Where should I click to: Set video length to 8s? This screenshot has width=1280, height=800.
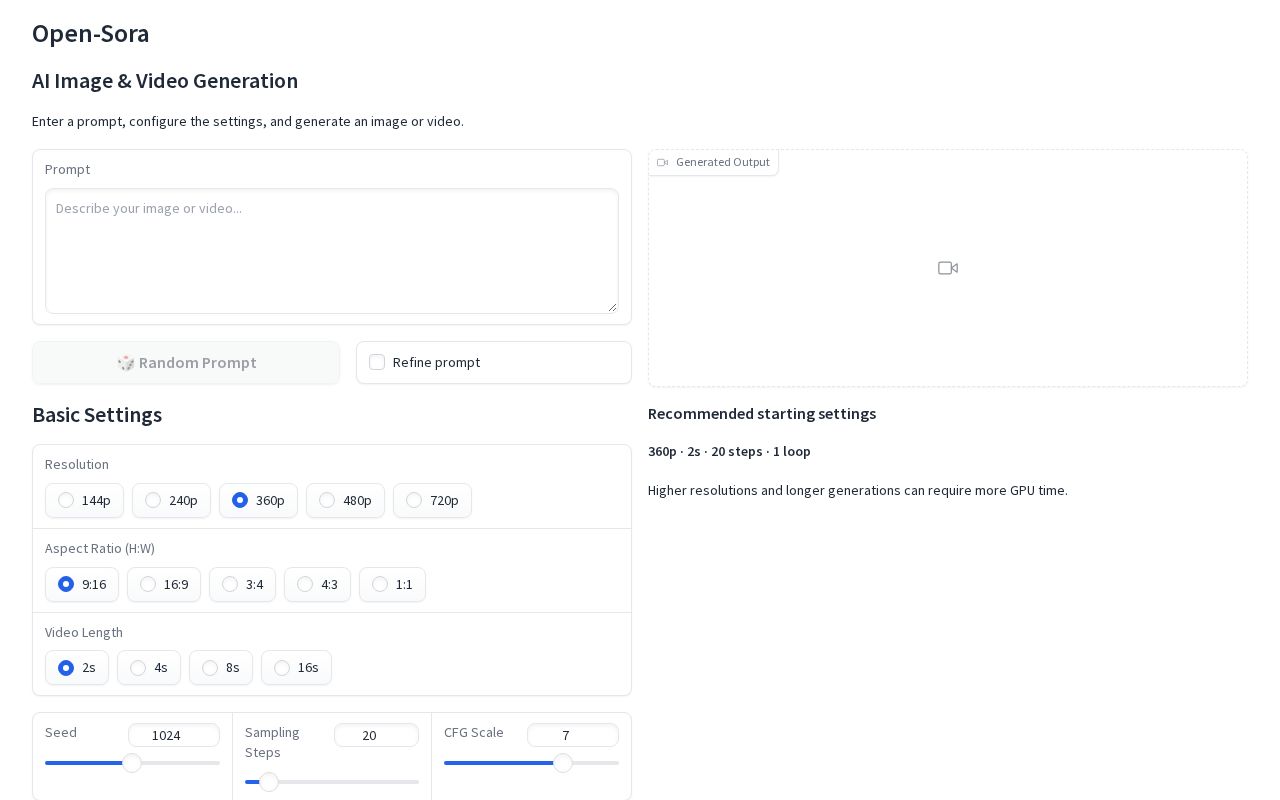pyautogui.click(x=221, y=667)
